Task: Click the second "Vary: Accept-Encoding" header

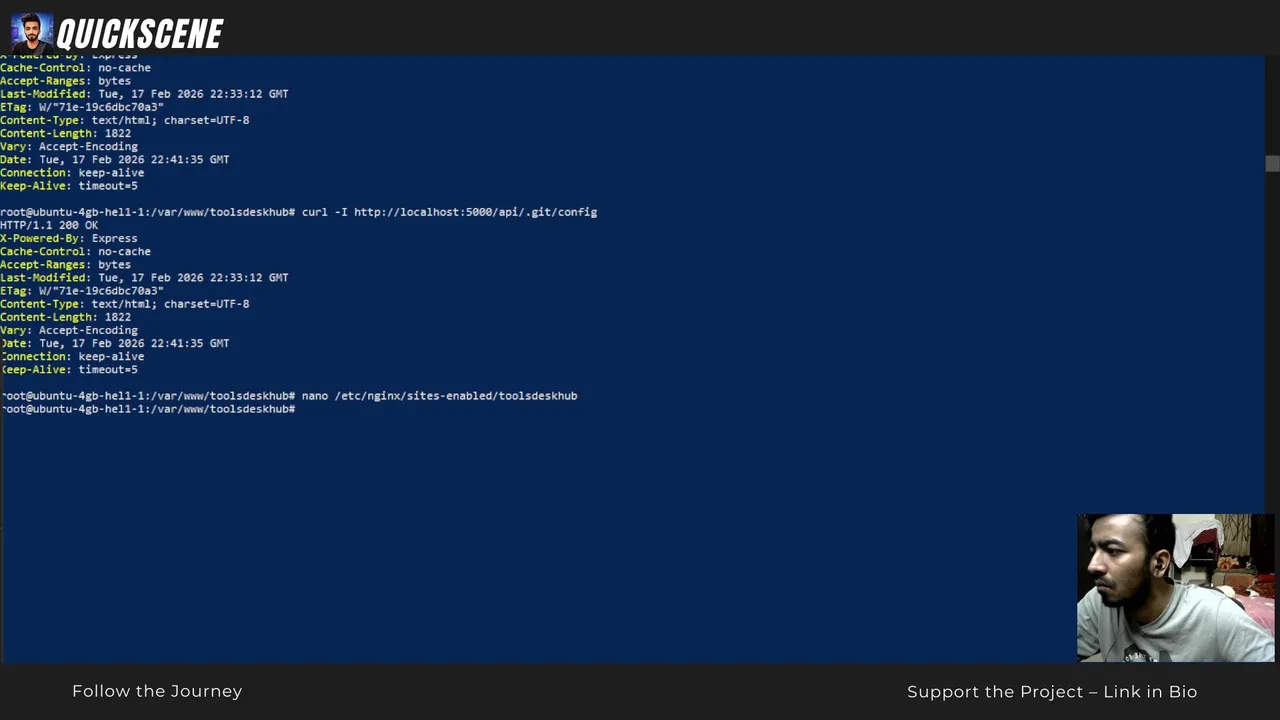Action: (69, 330)
